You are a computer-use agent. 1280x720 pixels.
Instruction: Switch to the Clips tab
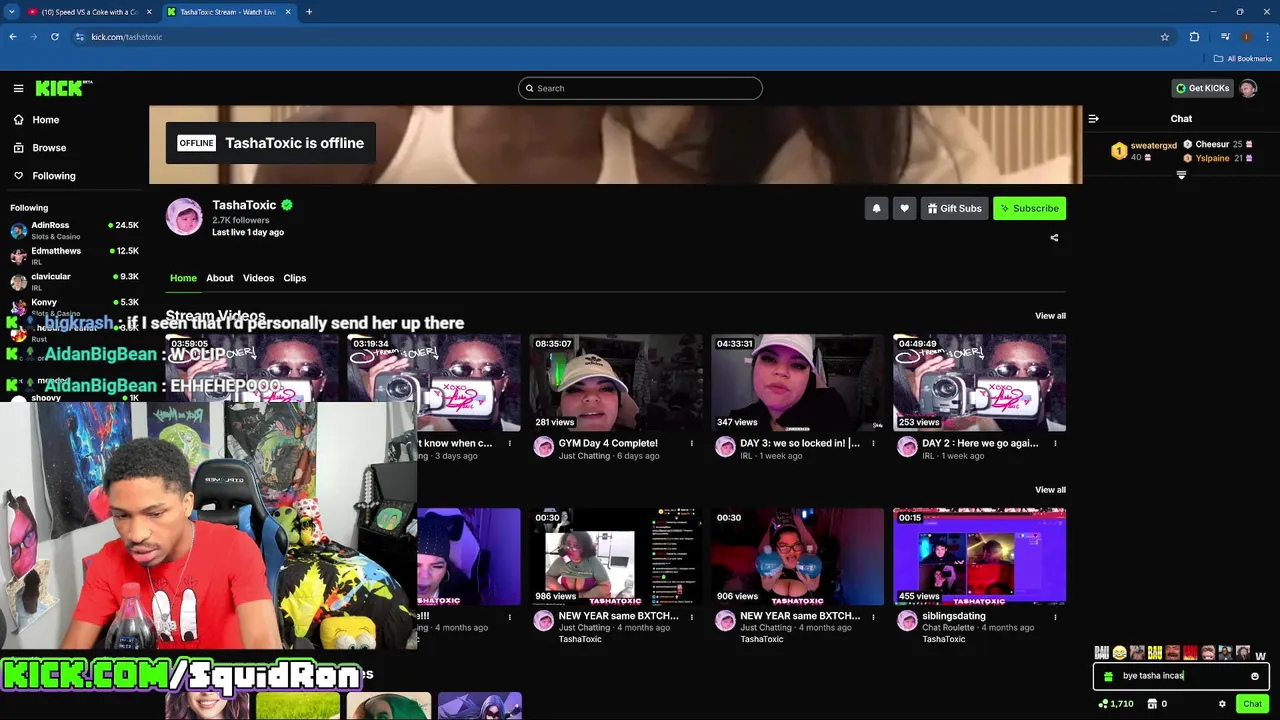[x=294, y=278]
